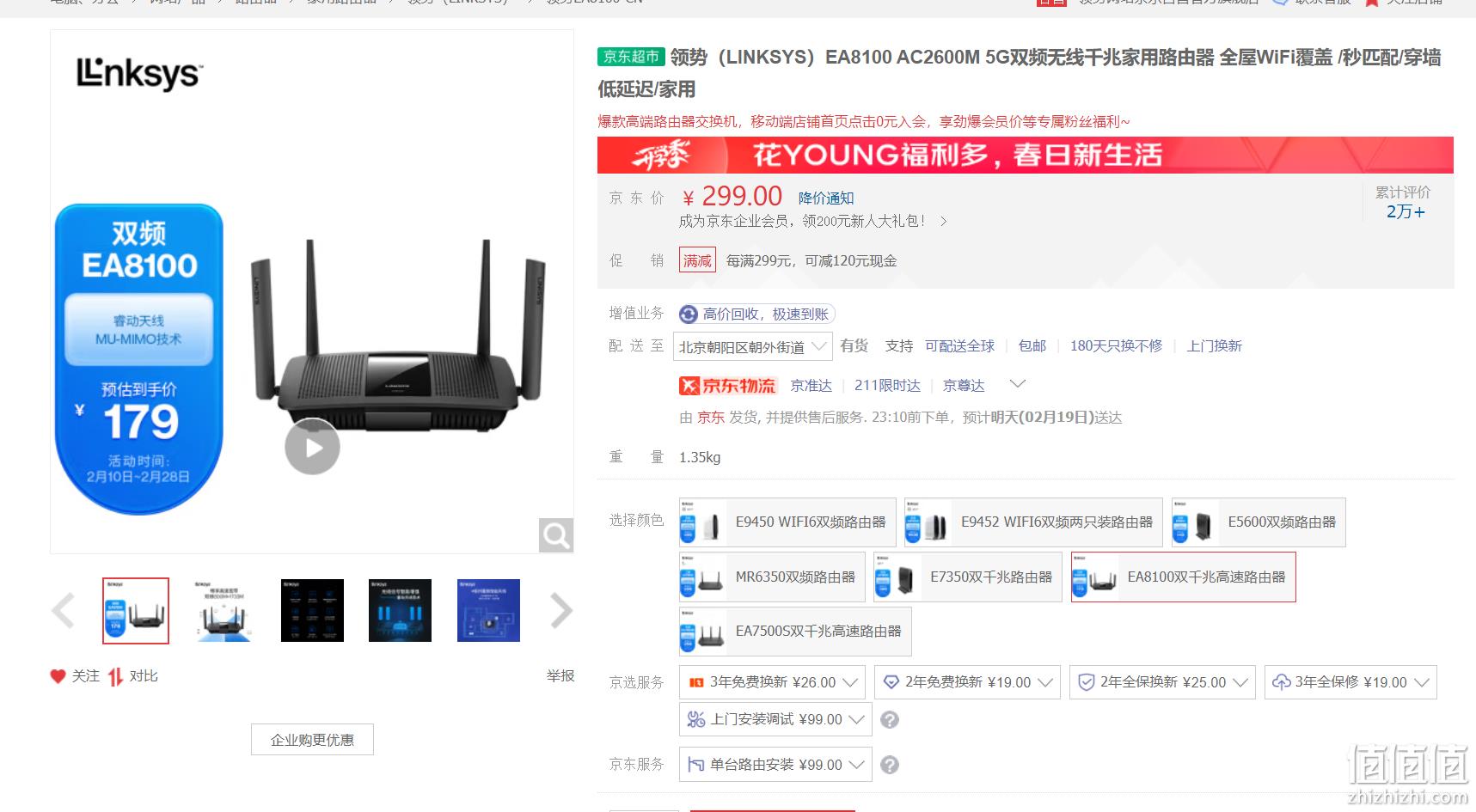Screen dimensions: 1476x812
Task: Open the 3年免费换新 ¥26.00 dropdown
Action: pos(772,682)
